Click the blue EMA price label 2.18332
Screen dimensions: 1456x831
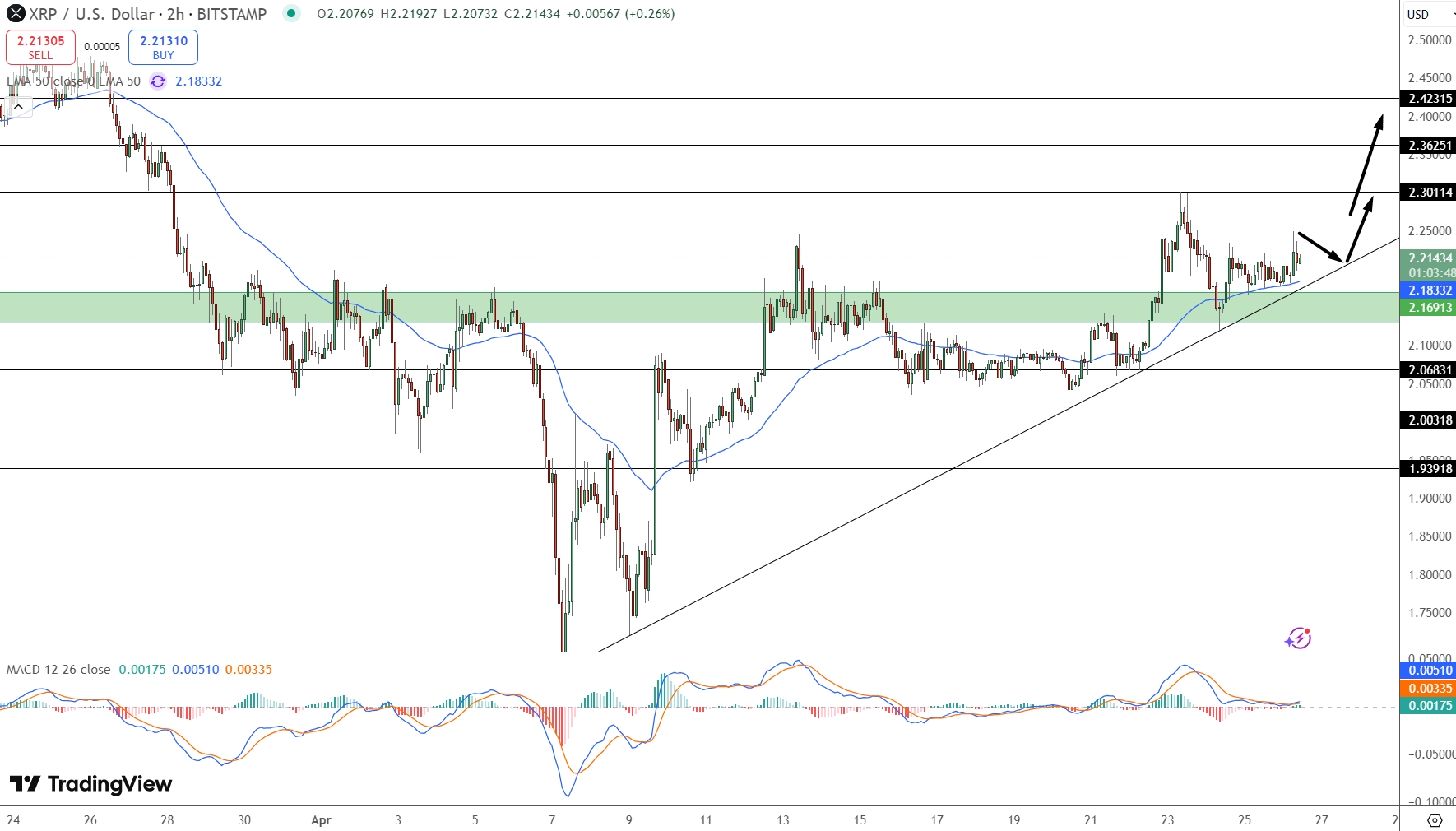coord(1428,290)
